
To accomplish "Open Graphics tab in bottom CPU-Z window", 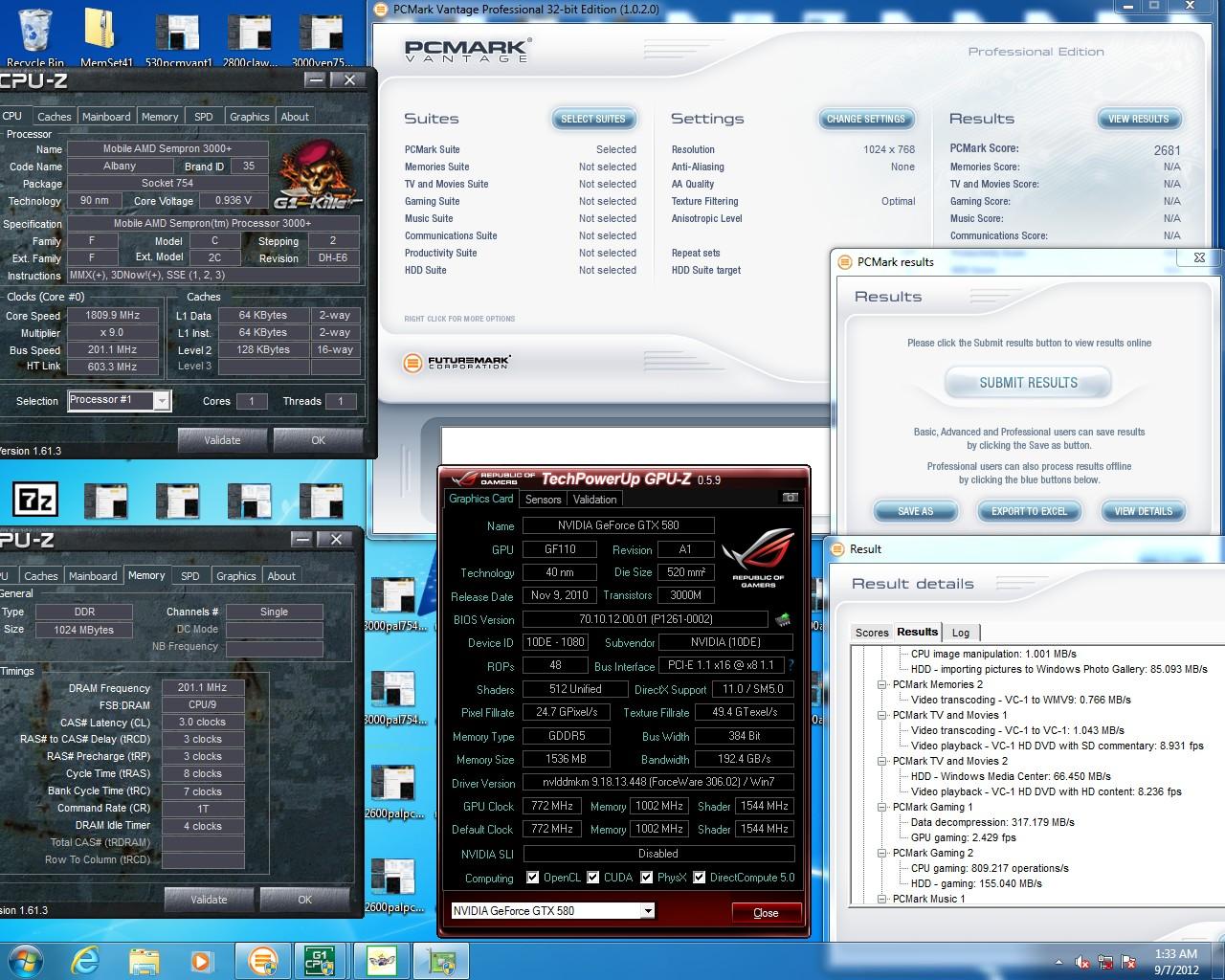I will coord(236,576).
